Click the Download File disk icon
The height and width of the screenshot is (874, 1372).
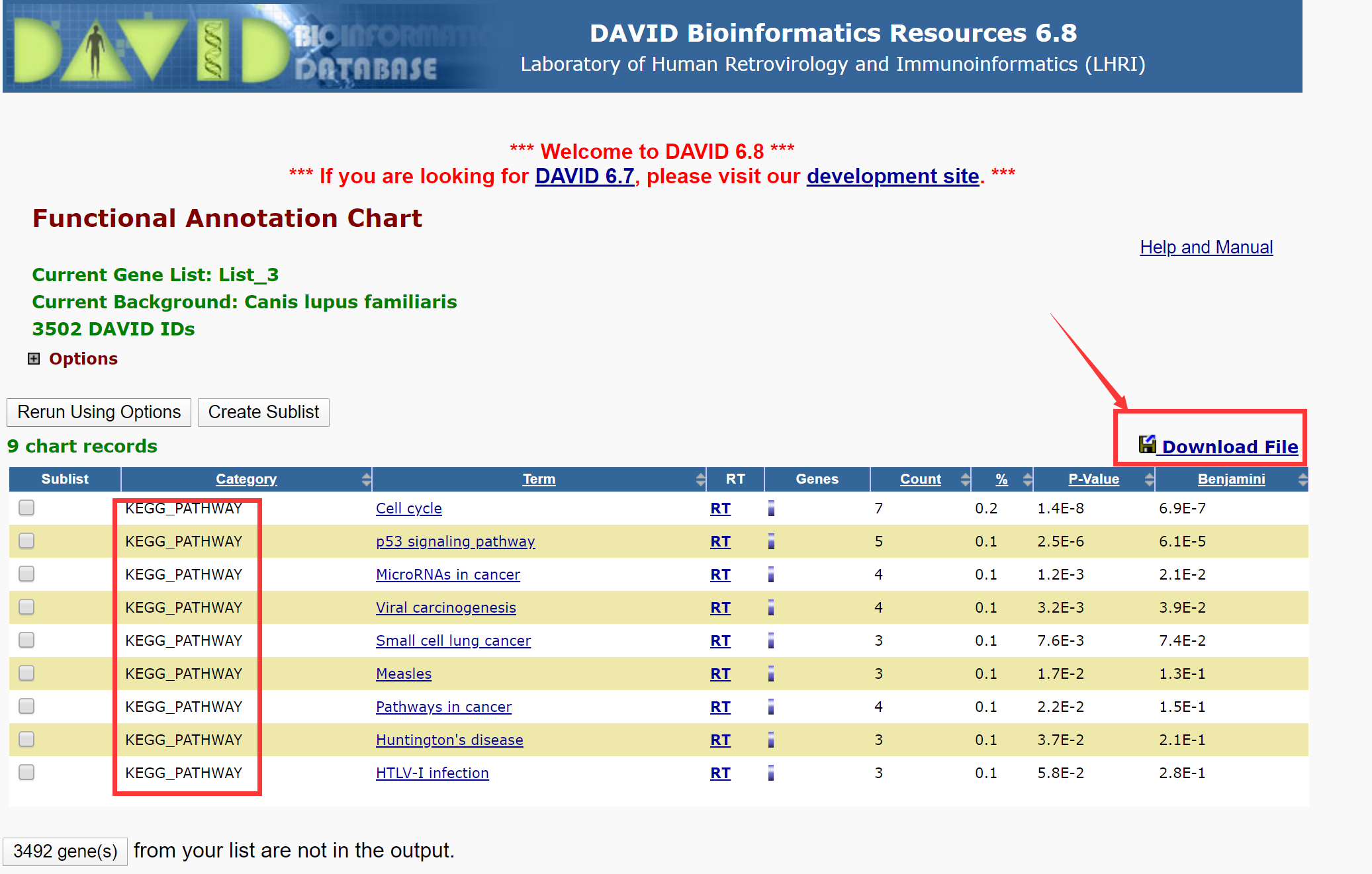[1146, 445]
